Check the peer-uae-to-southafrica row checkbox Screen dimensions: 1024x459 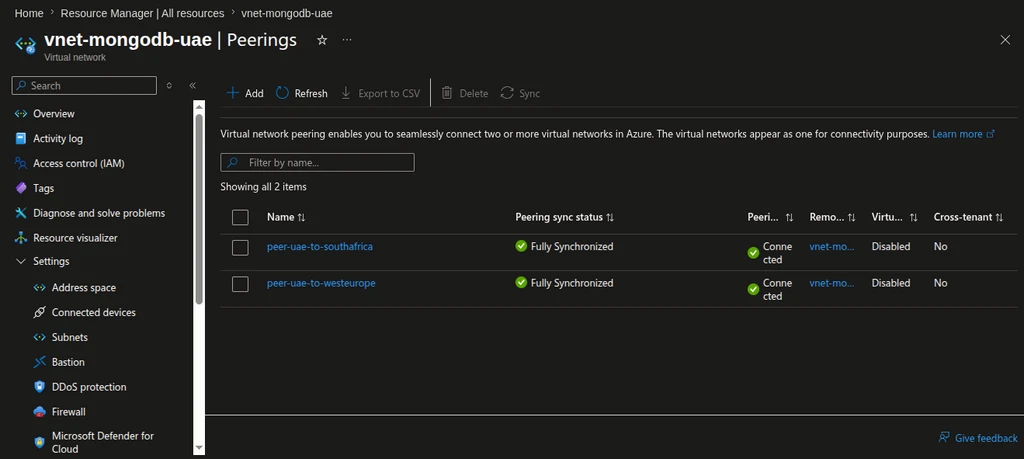(x=240, y=247)
